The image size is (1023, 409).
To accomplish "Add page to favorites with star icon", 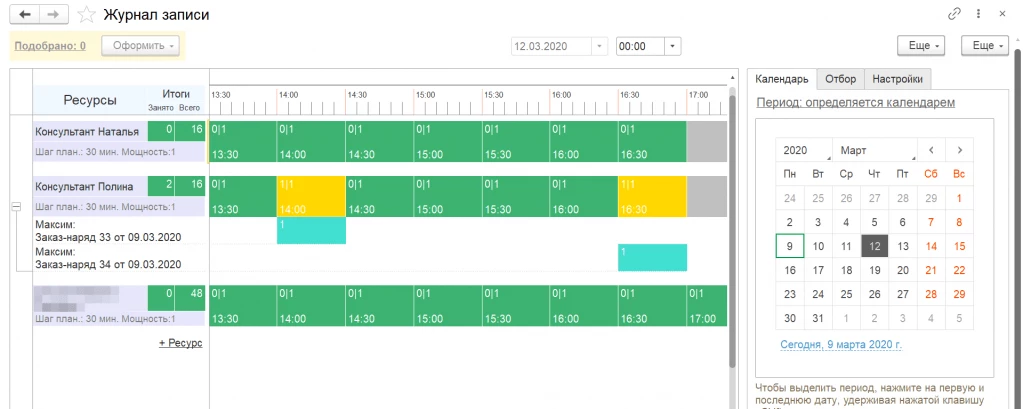I will pyautogui.click(x=86, y=14).
